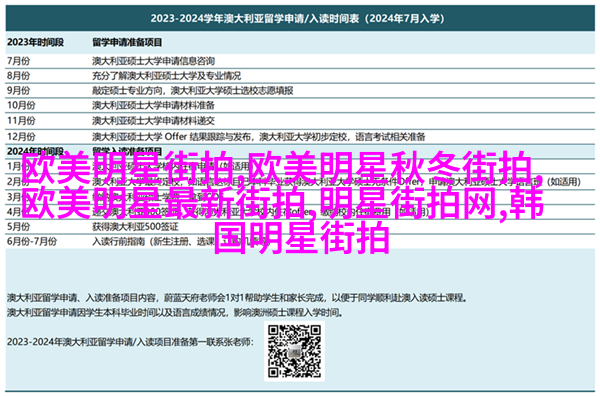Click the pink 国明星街拍 overlay text
This screenshot has height=397, width=600.
(x=302, y=238)
